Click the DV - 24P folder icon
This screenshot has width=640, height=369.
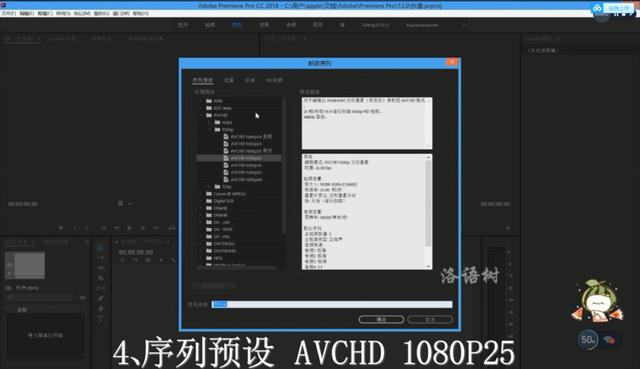click(x=209, y=222)
